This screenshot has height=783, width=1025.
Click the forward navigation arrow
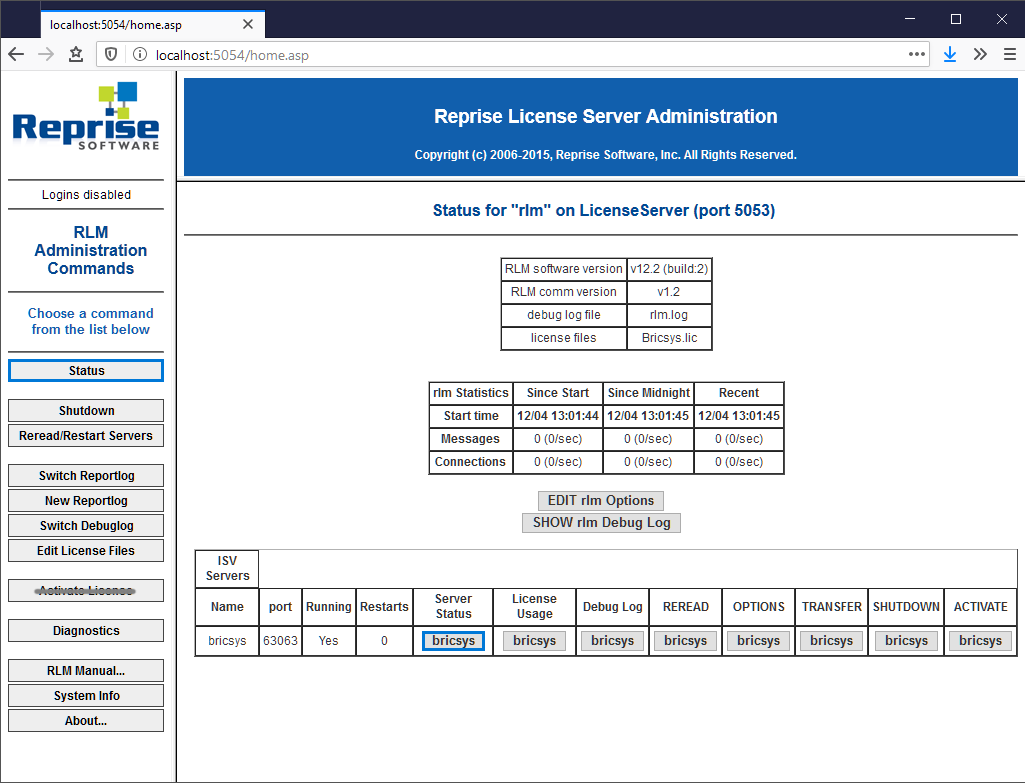46,54
